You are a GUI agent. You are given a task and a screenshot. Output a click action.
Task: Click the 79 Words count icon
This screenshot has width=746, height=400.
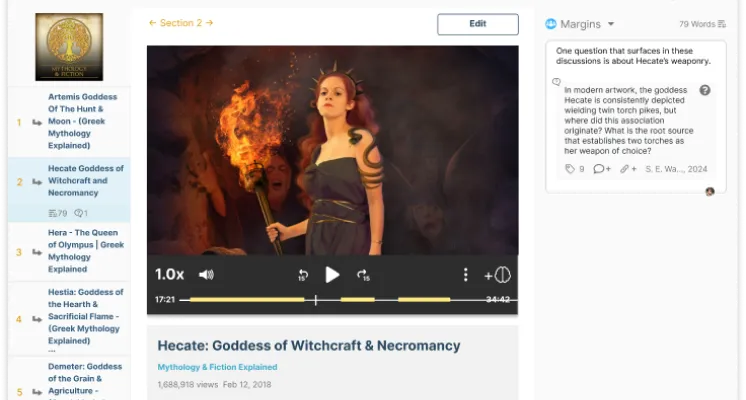click(722, 24)
